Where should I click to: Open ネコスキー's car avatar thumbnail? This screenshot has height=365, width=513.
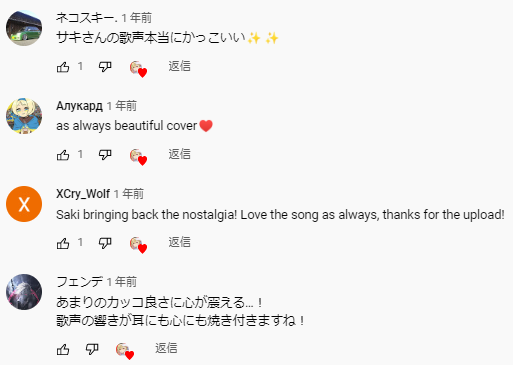tap(24, 28)
